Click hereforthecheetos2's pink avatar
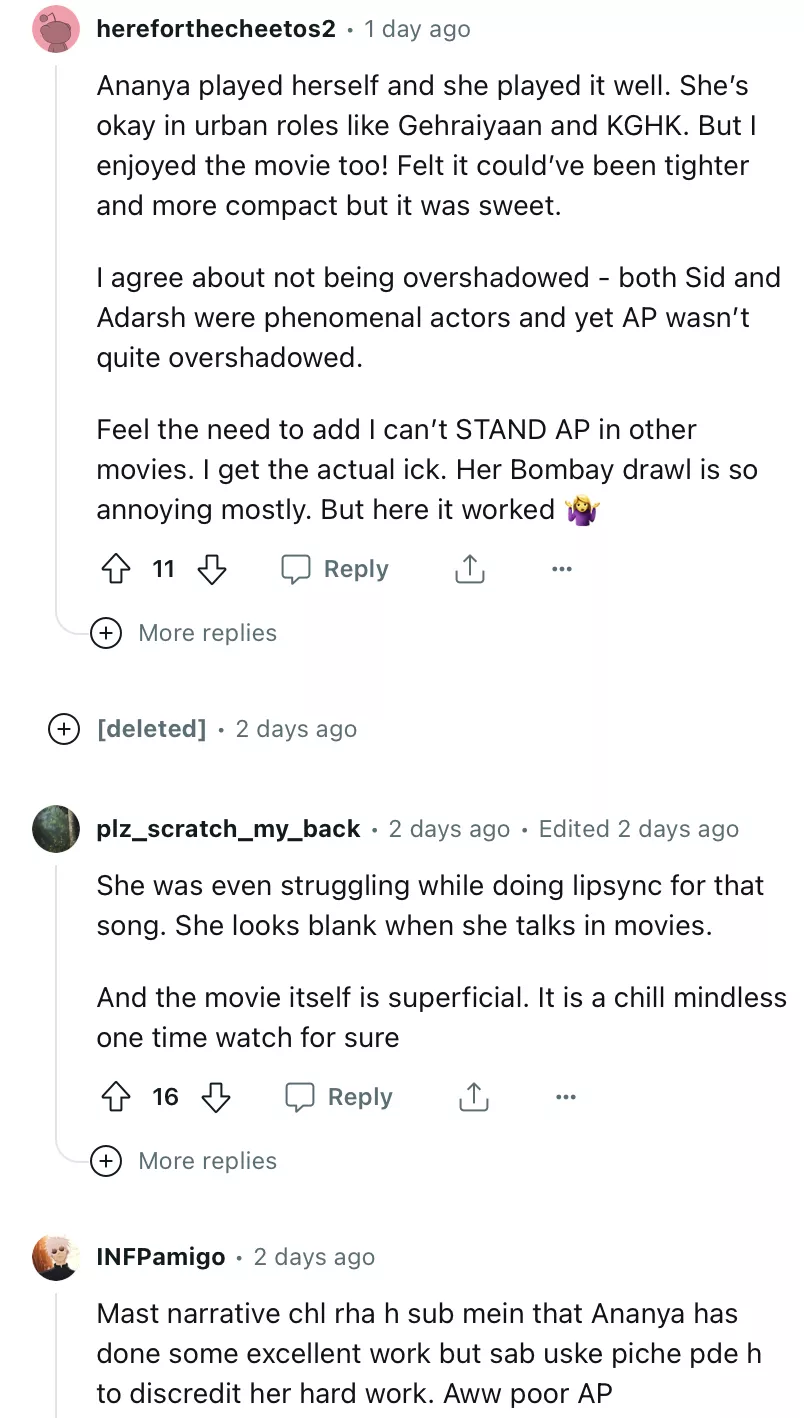Image resolution: width=804 pixels, height=1418 pixels. (x=56, y=29)
